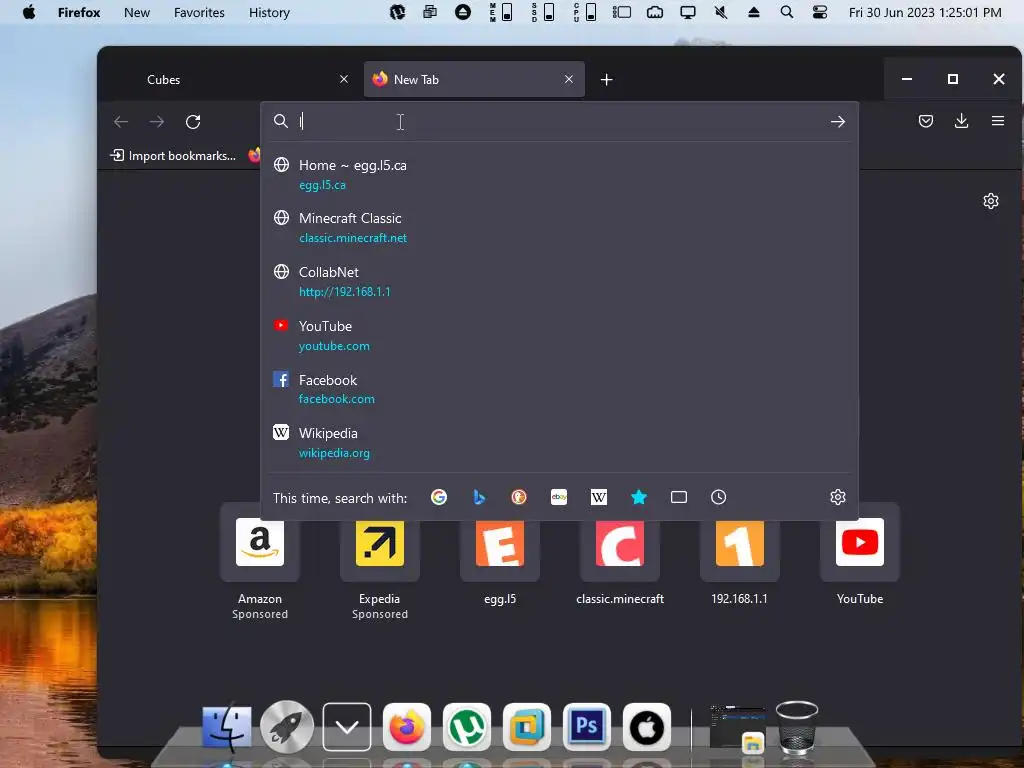Click the eject icon in menu bar
1024x768 pixels.
(x=754, y=12)
